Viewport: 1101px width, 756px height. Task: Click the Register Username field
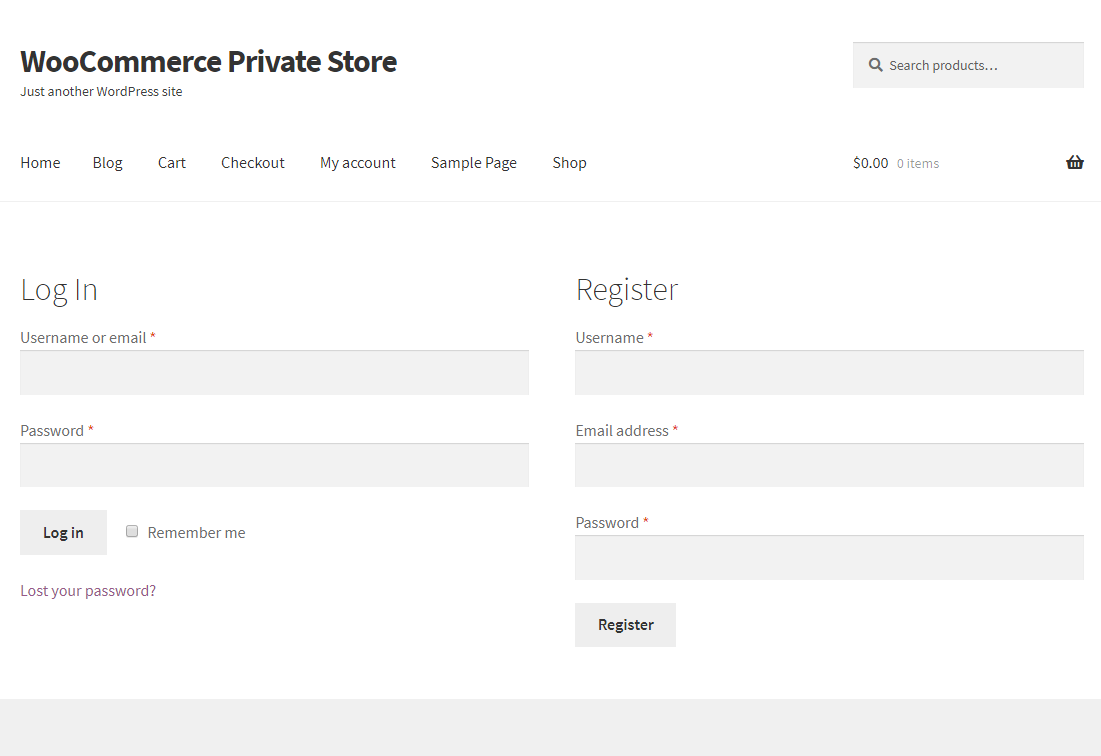pyautogui.click(x=829, y=373)
